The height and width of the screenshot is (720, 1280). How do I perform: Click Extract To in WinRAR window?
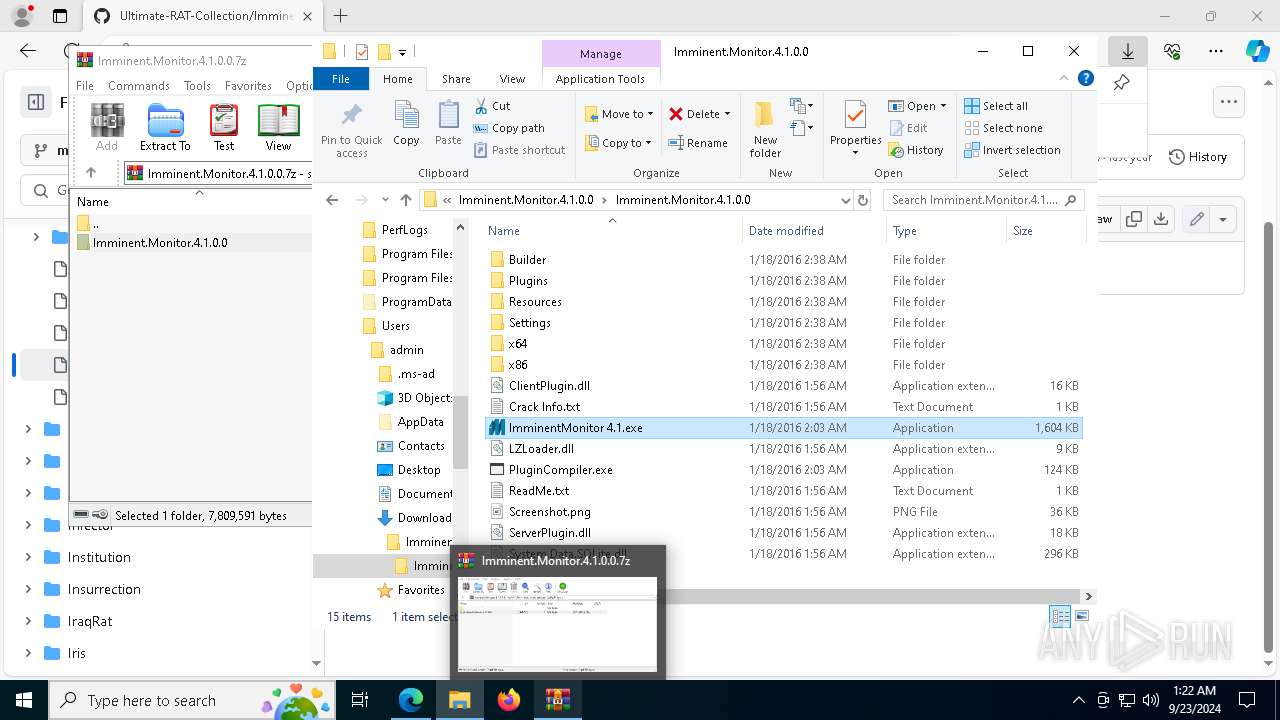pos(165,127)
